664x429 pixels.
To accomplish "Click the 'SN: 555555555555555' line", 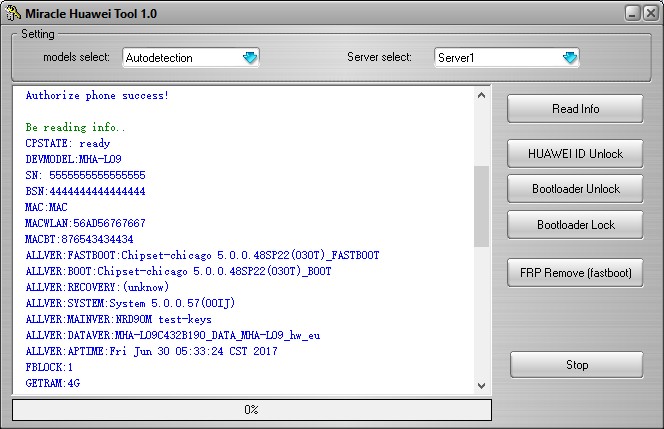I will (x=85, y=175).
